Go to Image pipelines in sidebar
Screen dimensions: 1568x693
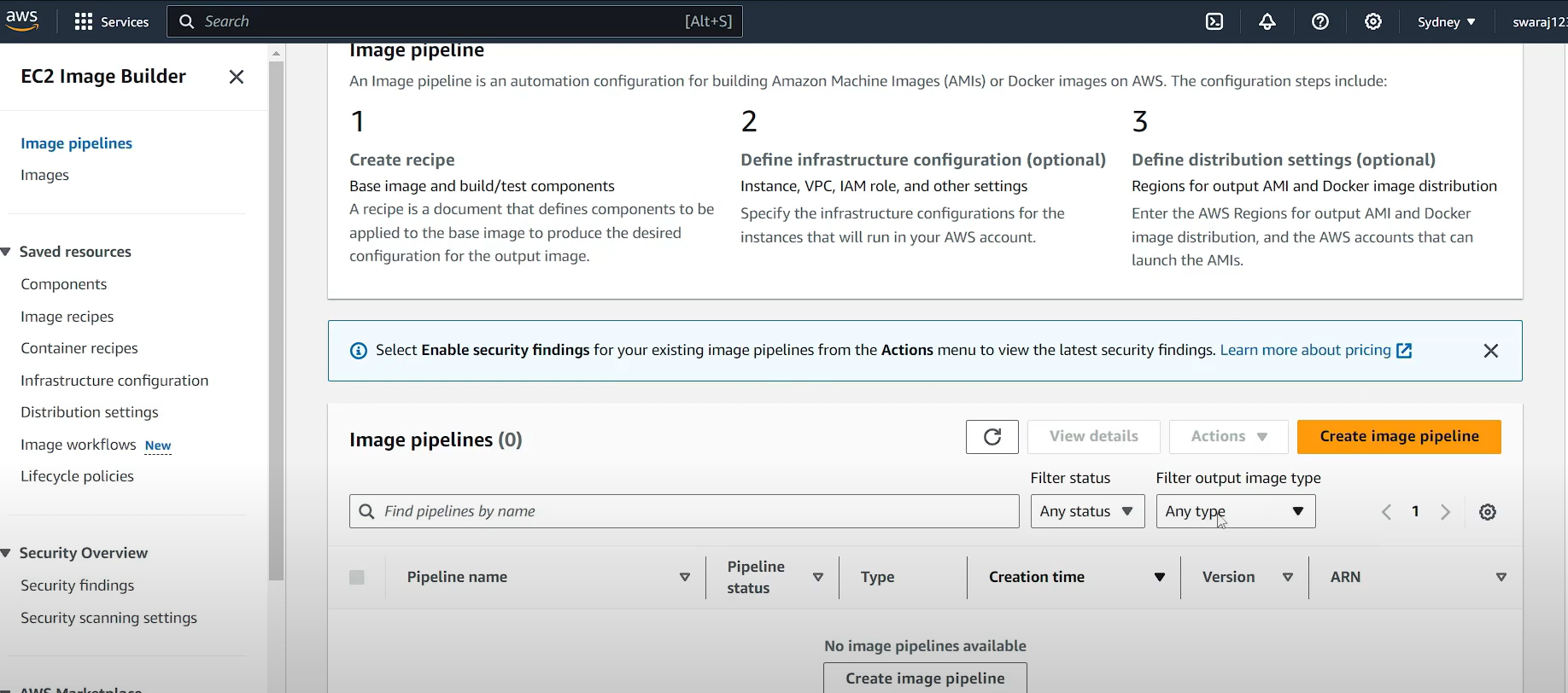click(x=77, y=143)
